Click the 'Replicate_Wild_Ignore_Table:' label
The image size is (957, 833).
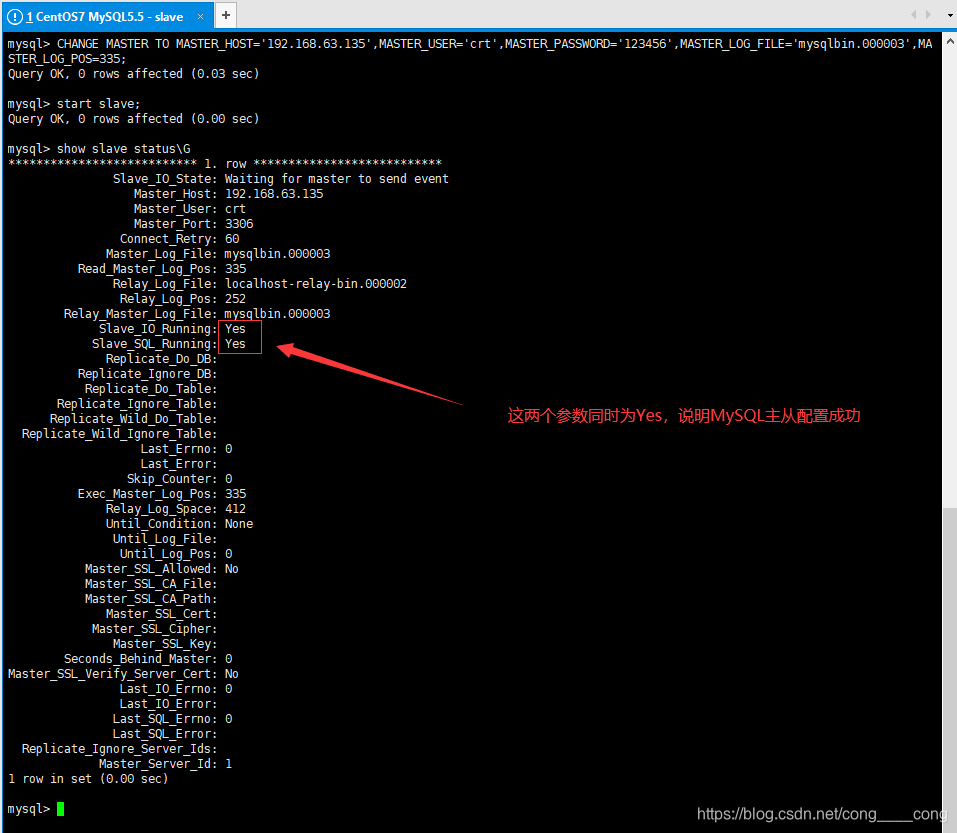click(x=120, y=434)
